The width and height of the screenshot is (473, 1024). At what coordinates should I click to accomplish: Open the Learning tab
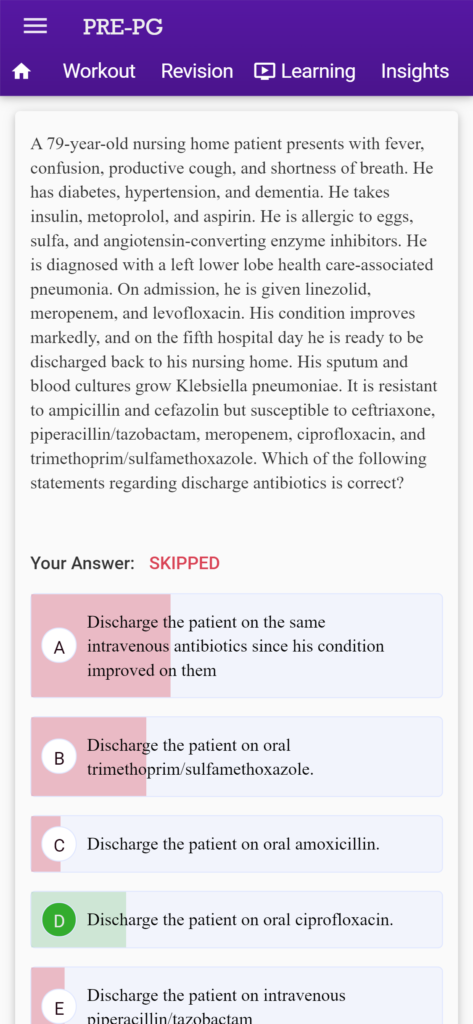pos(305,71)
